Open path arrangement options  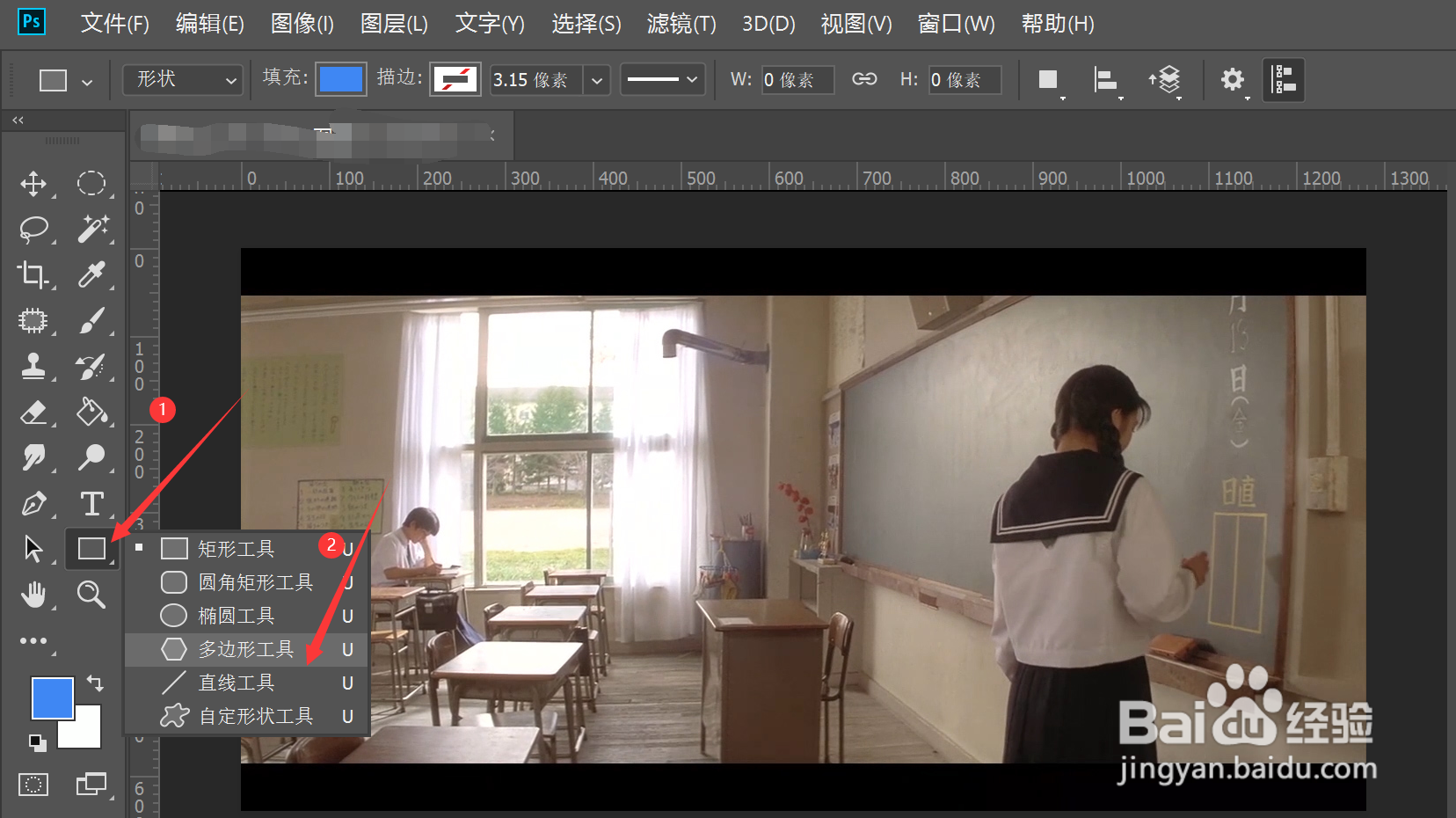pos(1165,79)
